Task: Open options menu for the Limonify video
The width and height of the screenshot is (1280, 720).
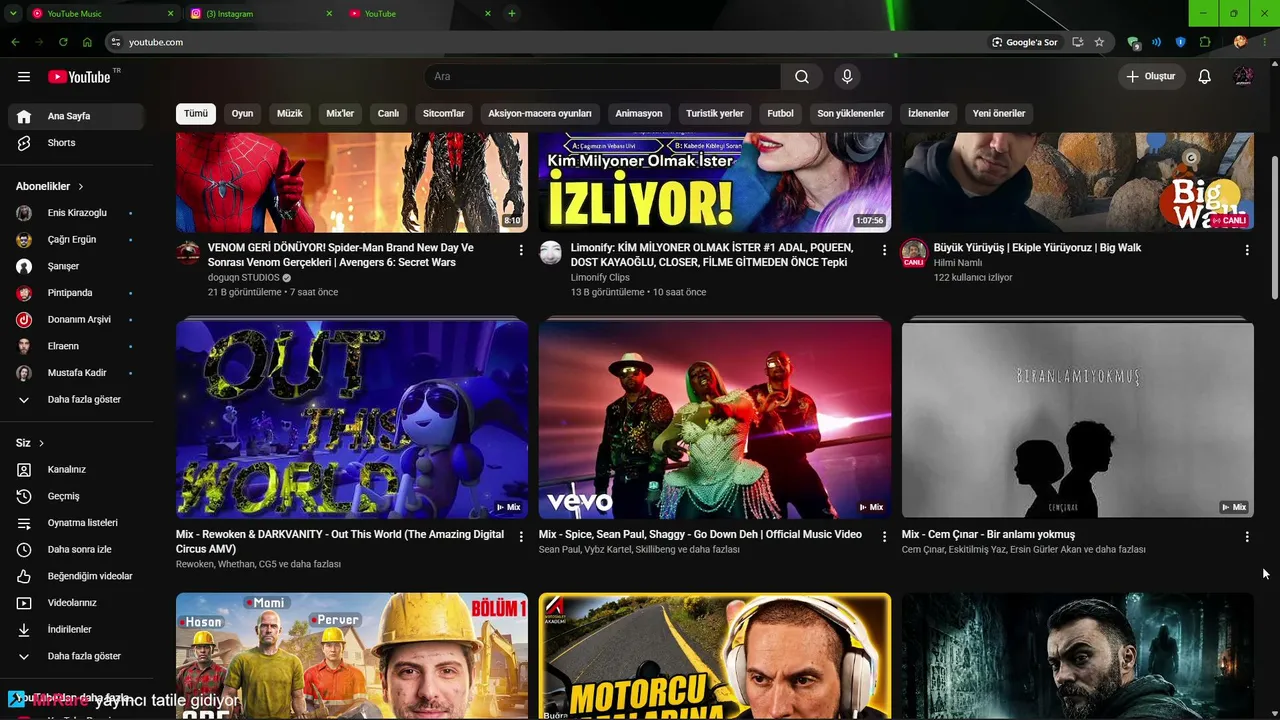Action: 884,250
